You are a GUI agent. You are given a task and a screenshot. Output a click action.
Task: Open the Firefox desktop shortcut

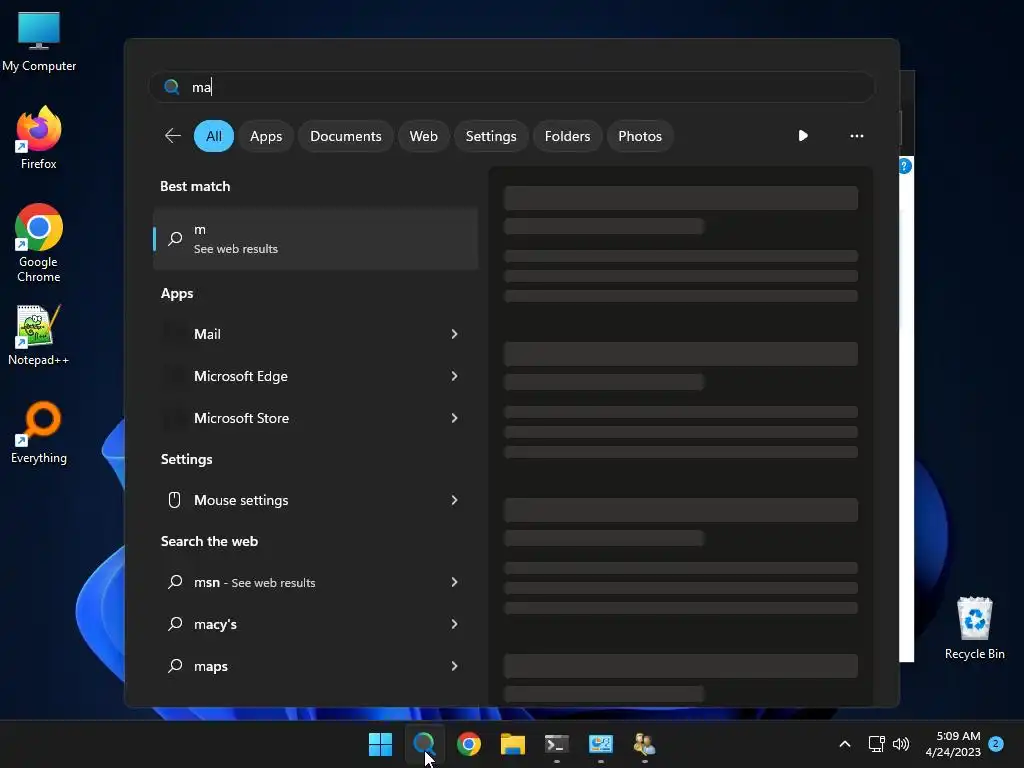click(x=39, y=138)
